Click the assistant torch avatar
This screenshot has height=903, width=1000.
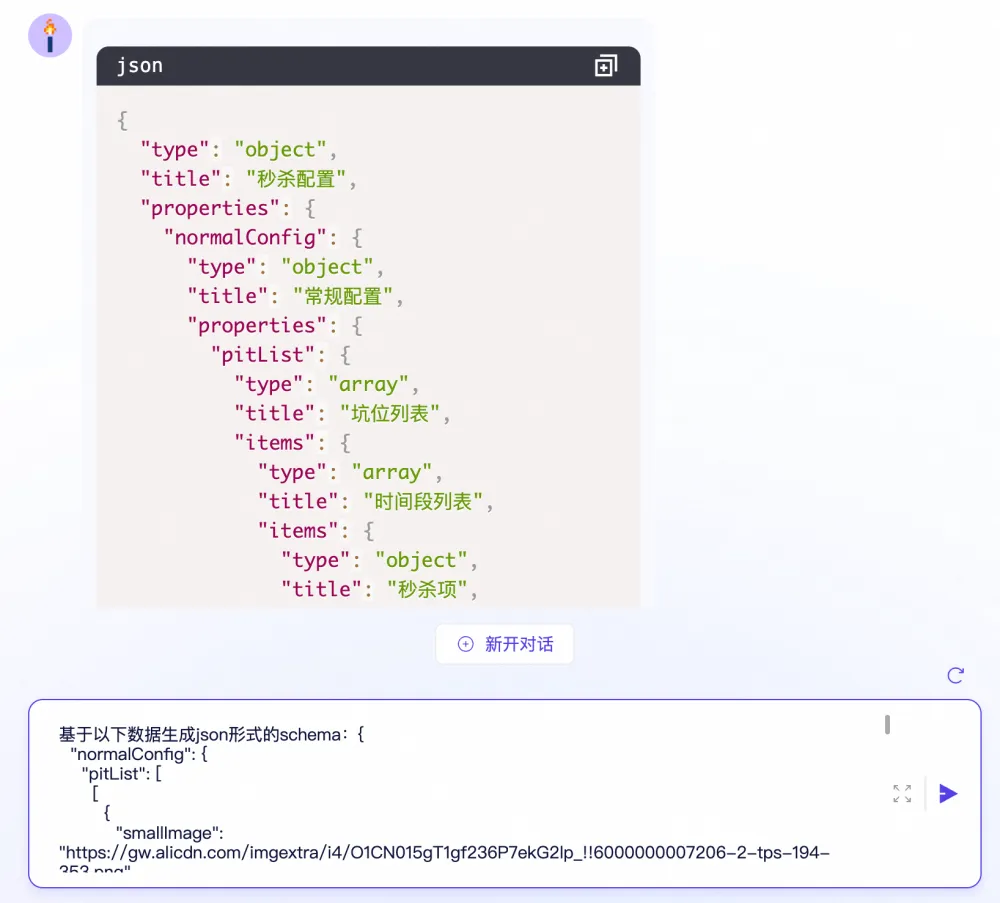pos(50,35)
